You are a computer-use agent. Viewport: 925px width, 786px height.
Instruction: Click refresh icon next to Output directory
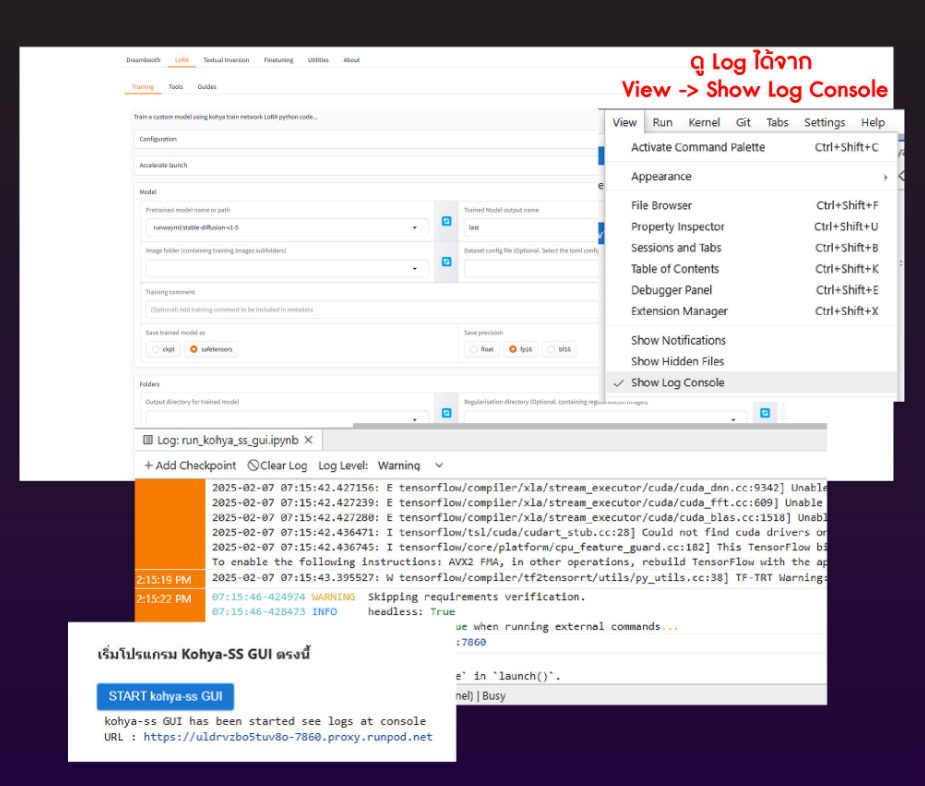click(x=446, y=411)
